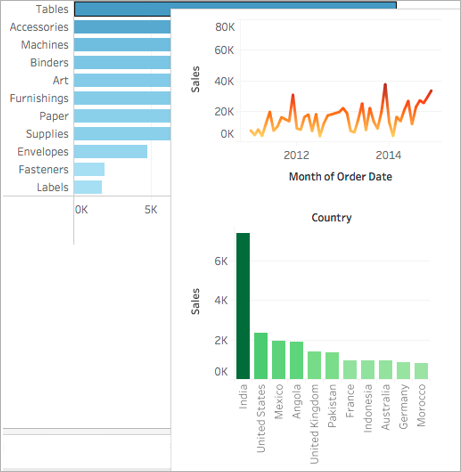Image resolution: width=461 pixels, height=472 pixels.
Task: Select the Supplies category label
Action: [47, 134]
